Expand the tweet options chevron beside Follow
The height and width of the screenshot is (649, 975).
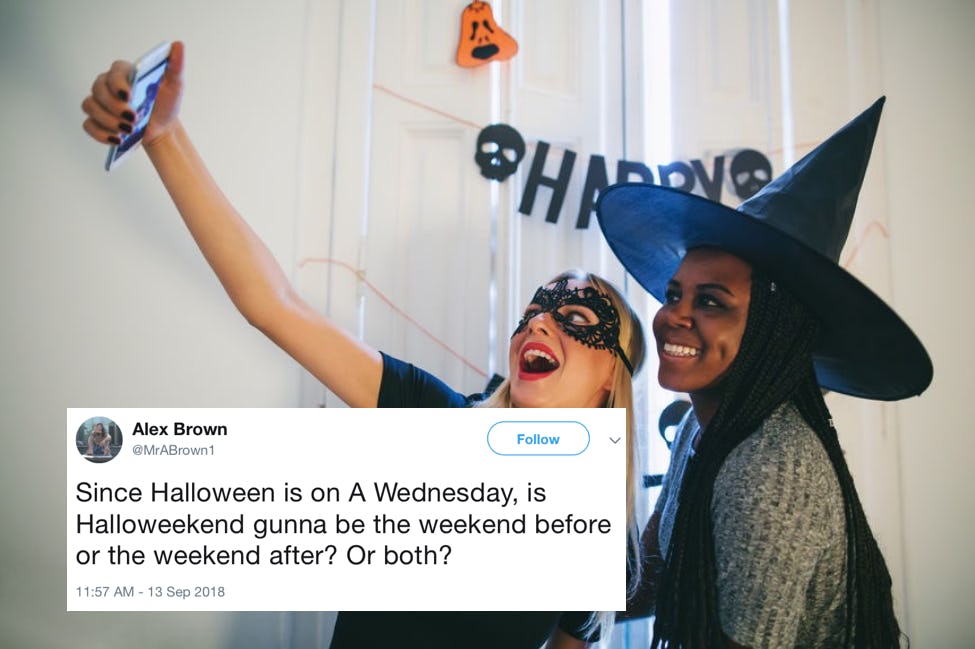pyautogui.click(x=615, y=440)
